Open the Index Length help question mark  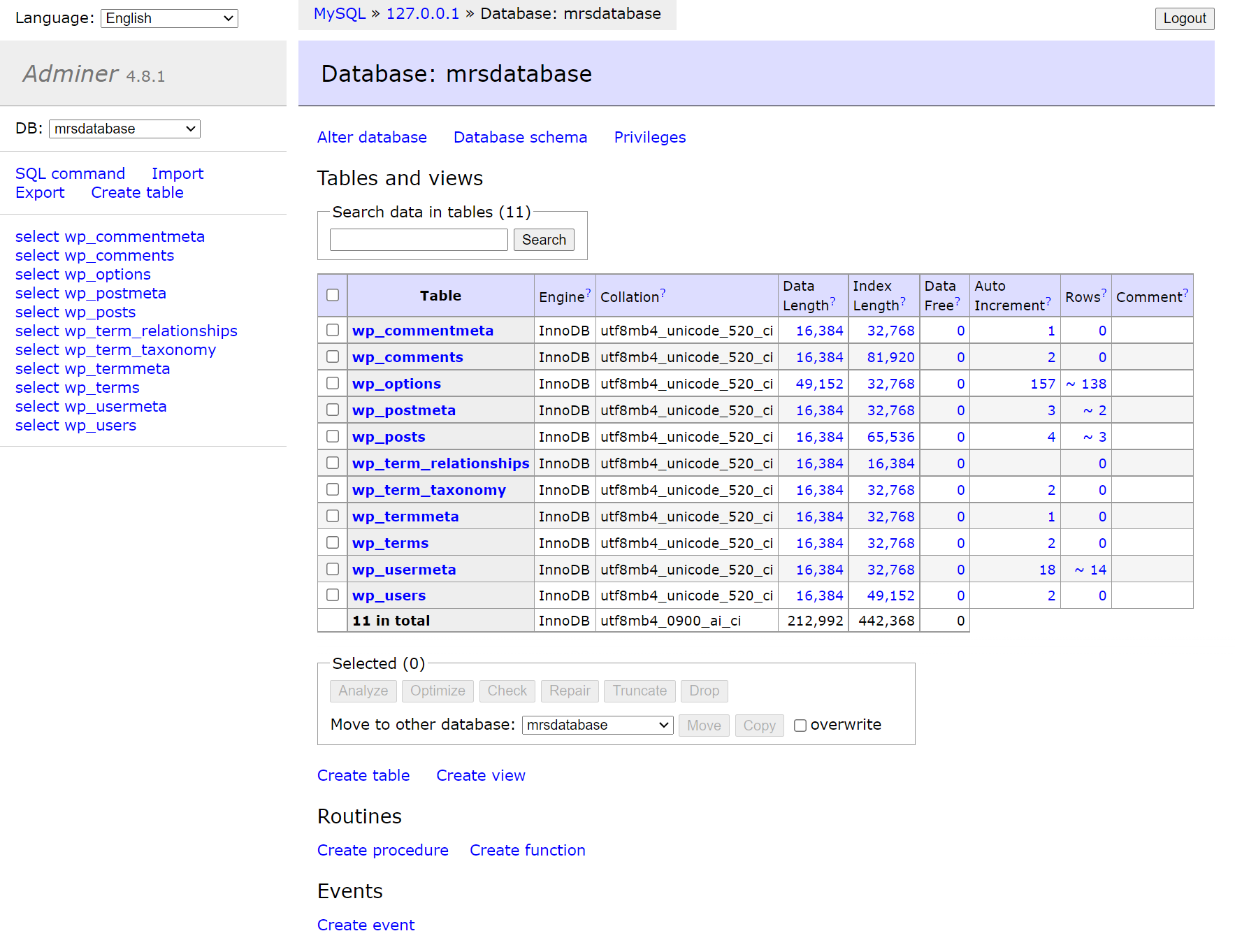(x=903, y=301)
